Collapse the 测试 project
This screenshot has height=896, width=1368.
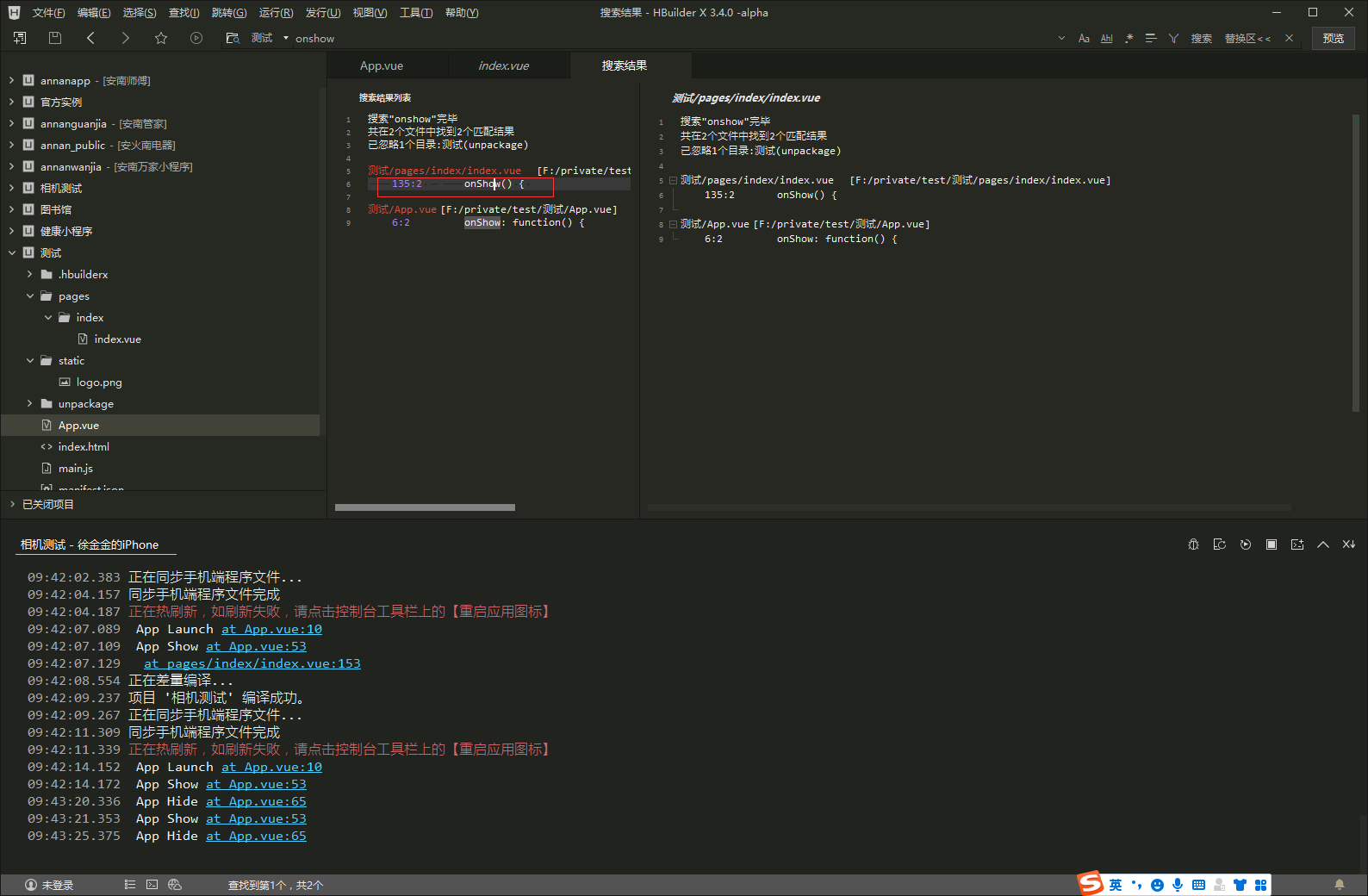click(11, 252)
